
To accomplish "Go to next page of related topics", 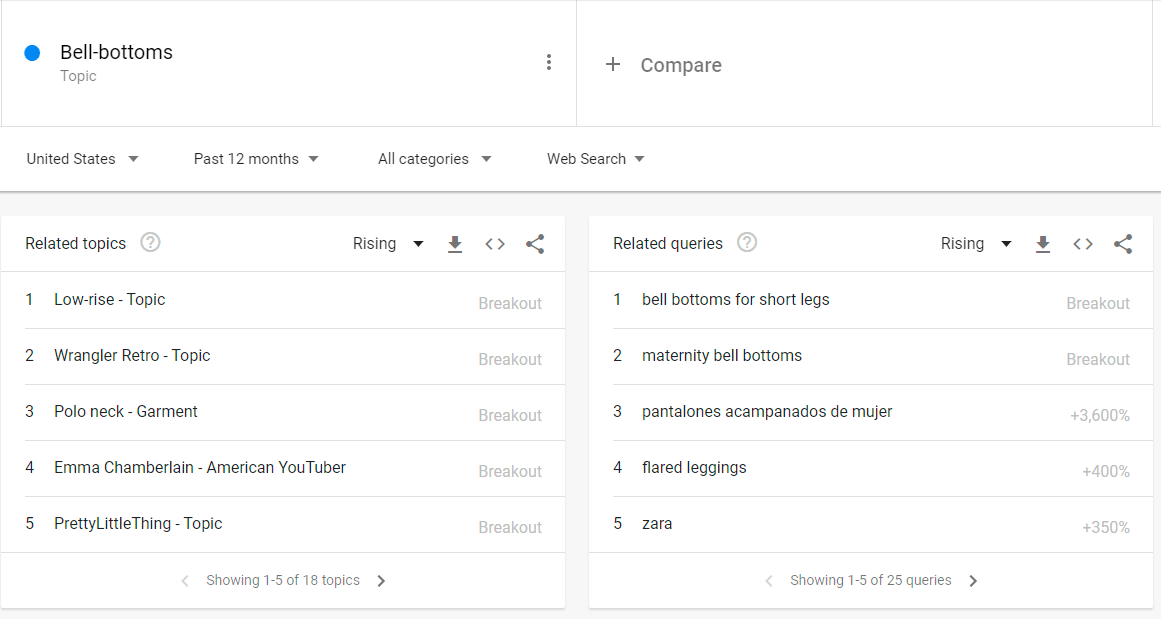I will (381, 581).
